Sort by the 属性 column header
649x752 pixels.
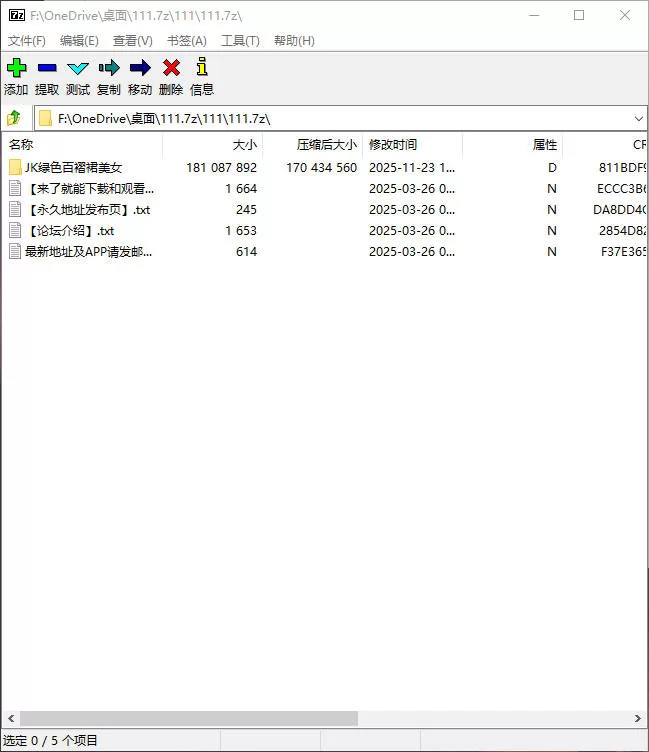click(x=513, y=145)
